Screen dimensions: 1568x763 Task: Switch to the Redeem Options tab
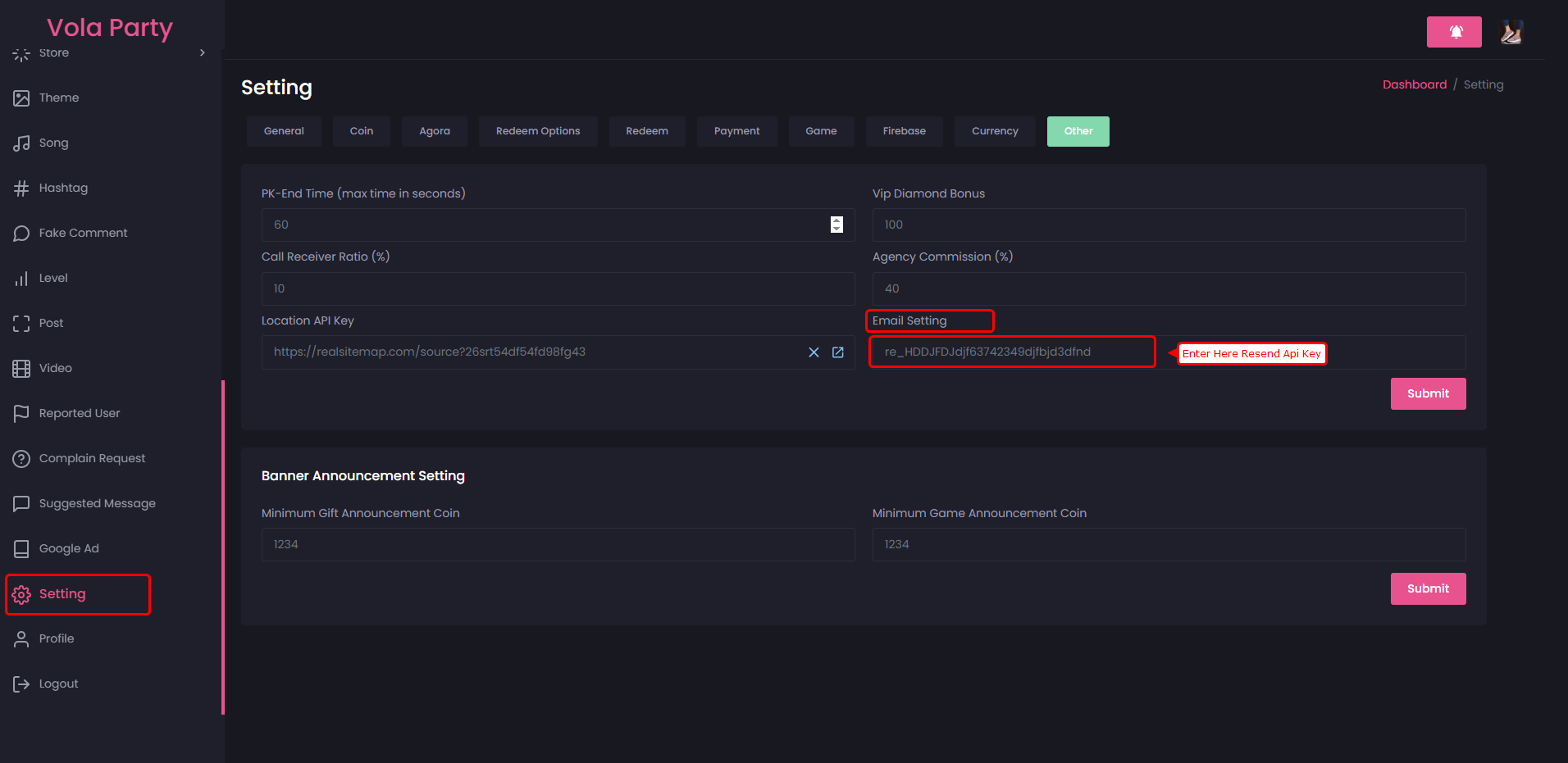click(x=537, y=131)
